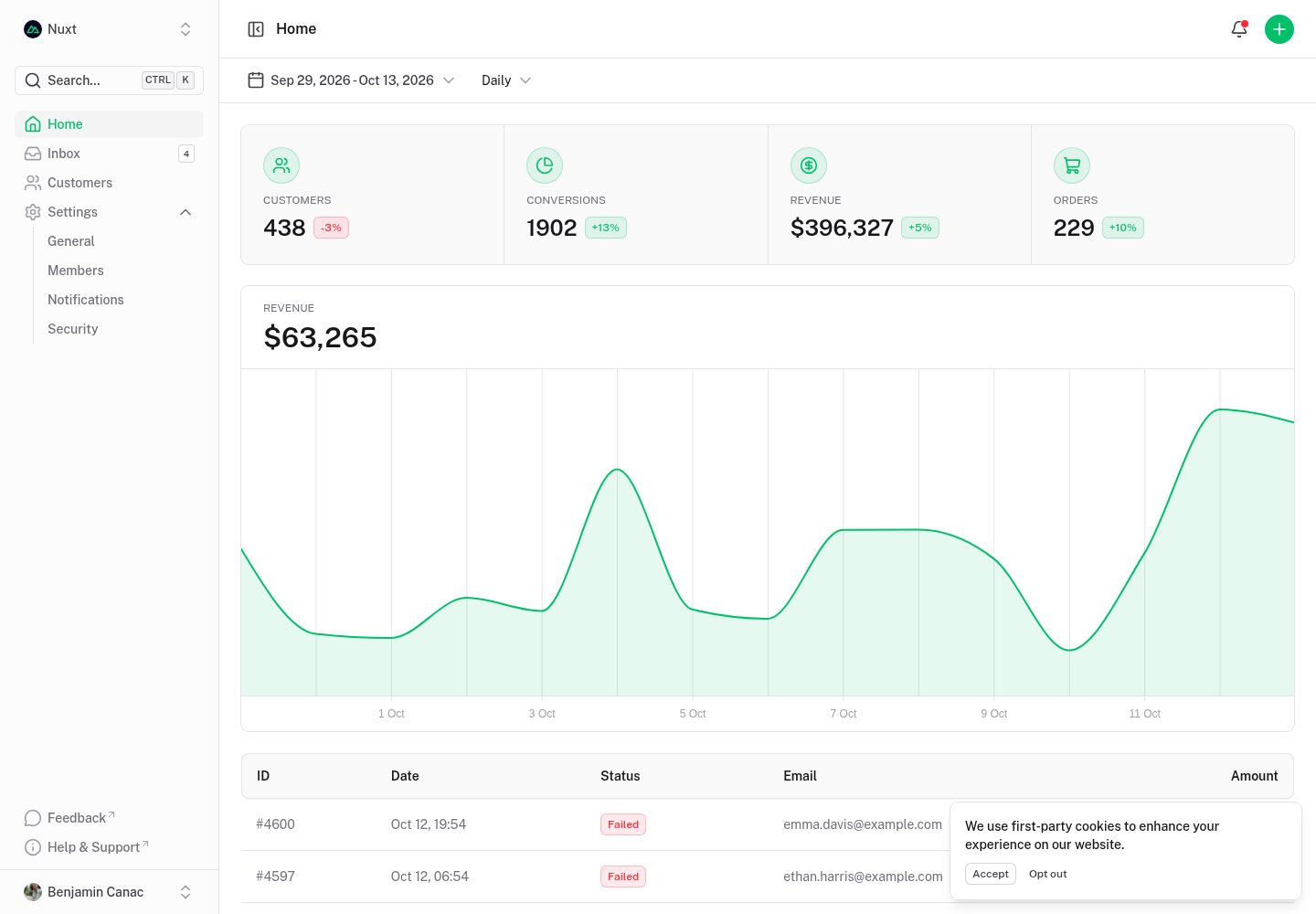Collapse the Settings submenu chevron
The width and height of the screenshot is (1316, 914).
tap(186, 212)
